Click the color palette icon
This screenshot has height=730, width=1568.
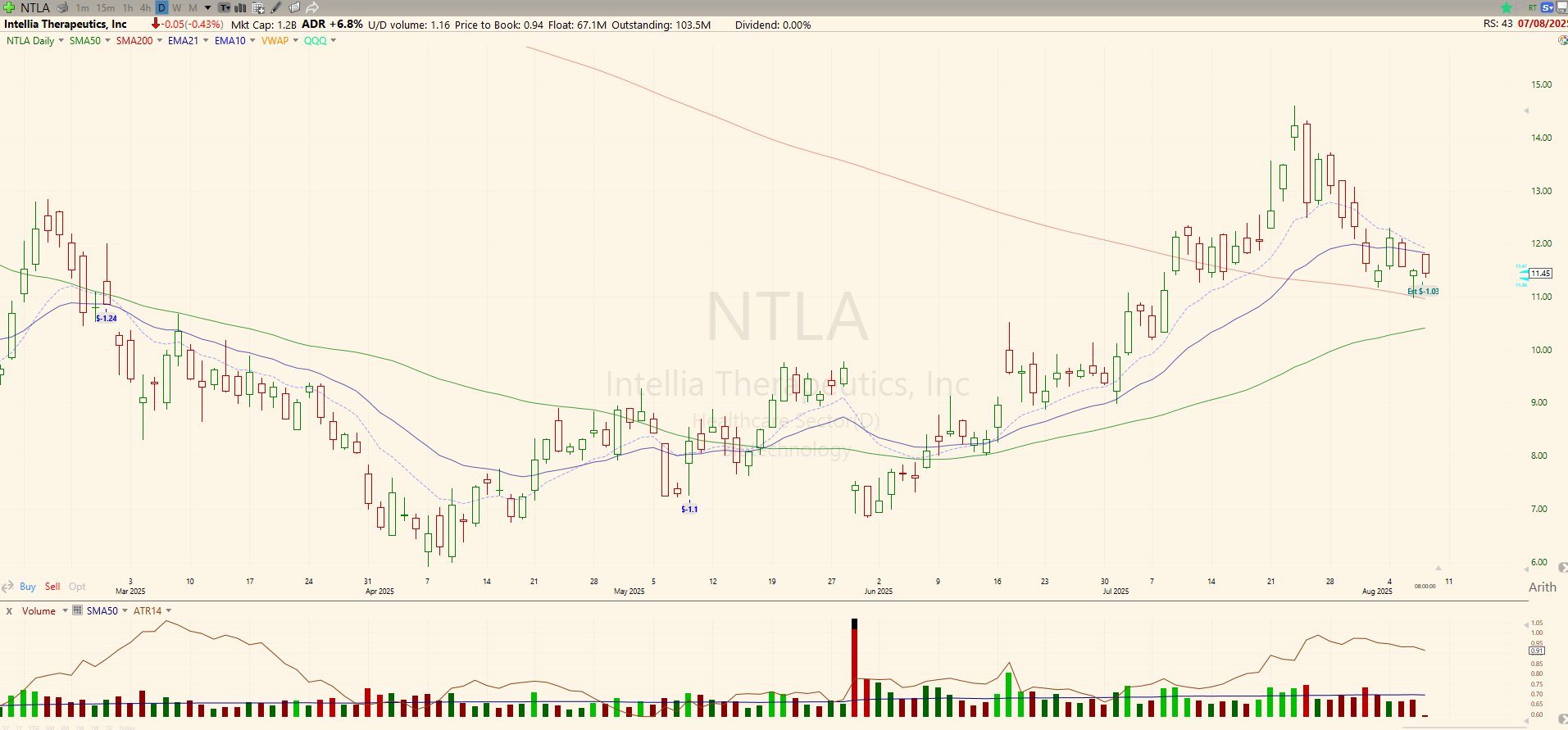[x=1562, y=40]
